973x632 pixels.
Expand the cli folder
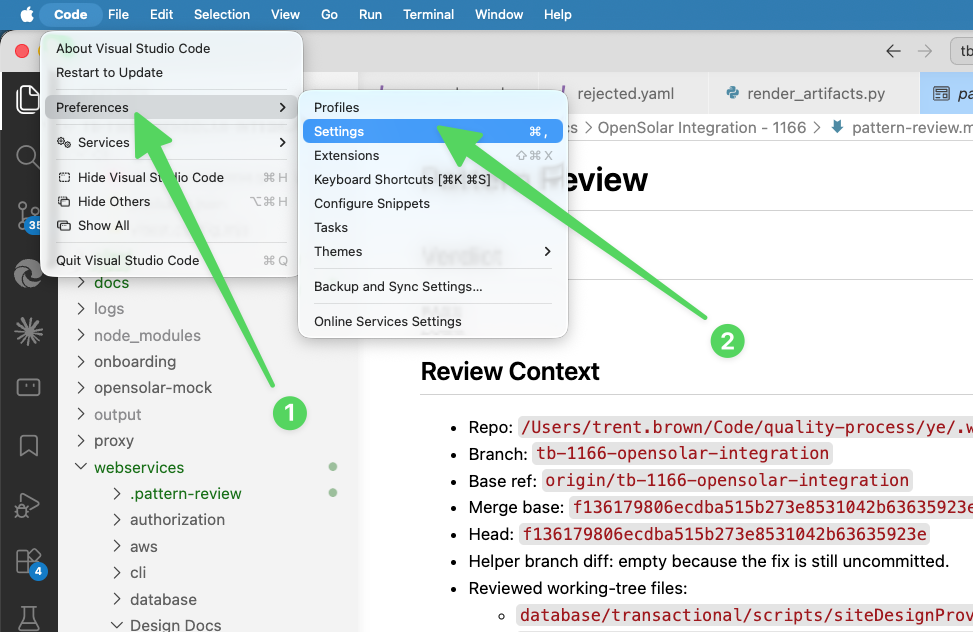(117, 572)
